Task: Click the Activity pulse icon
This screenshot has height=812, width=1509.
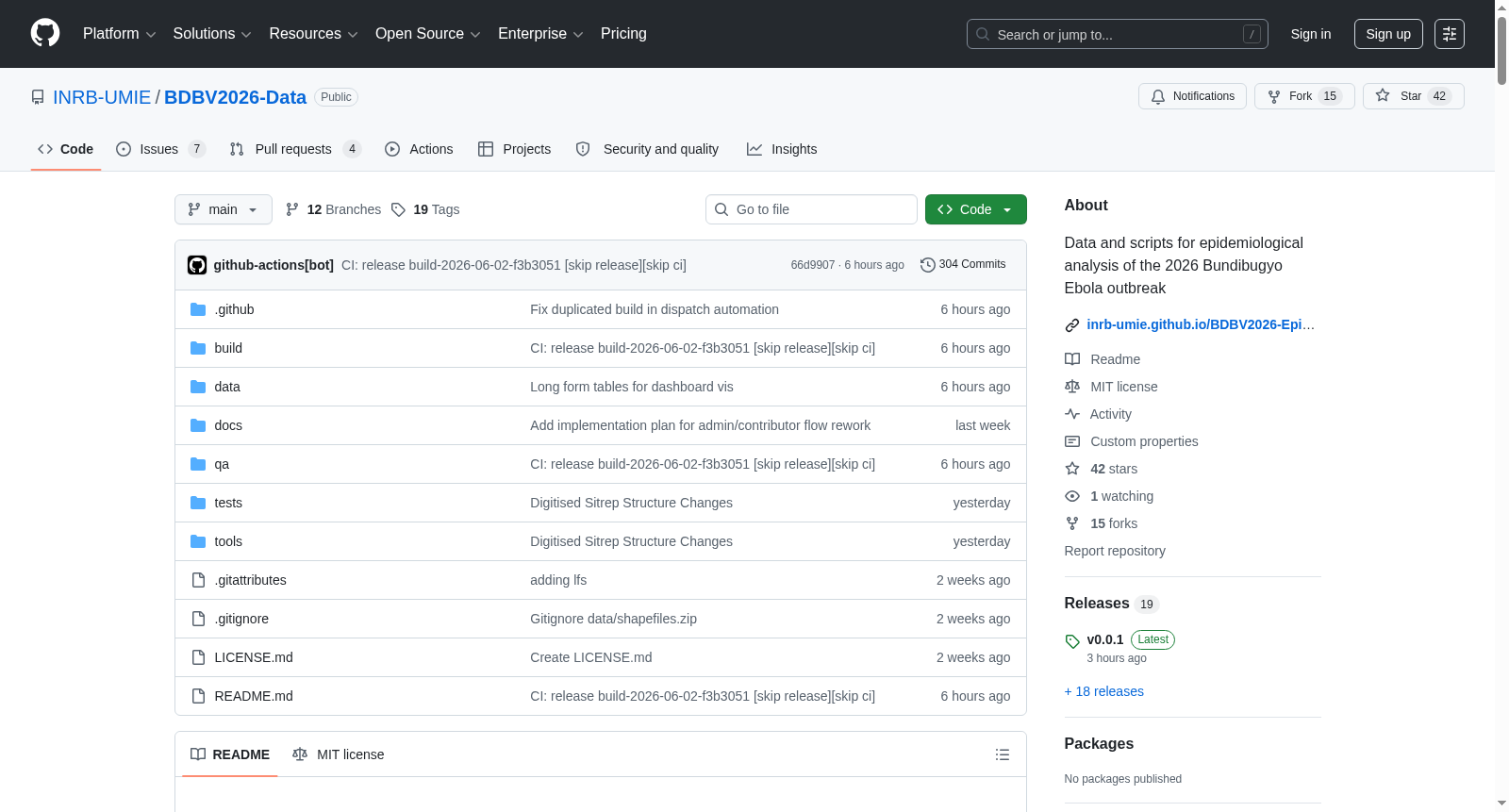Action: [x=1072, y=414]
